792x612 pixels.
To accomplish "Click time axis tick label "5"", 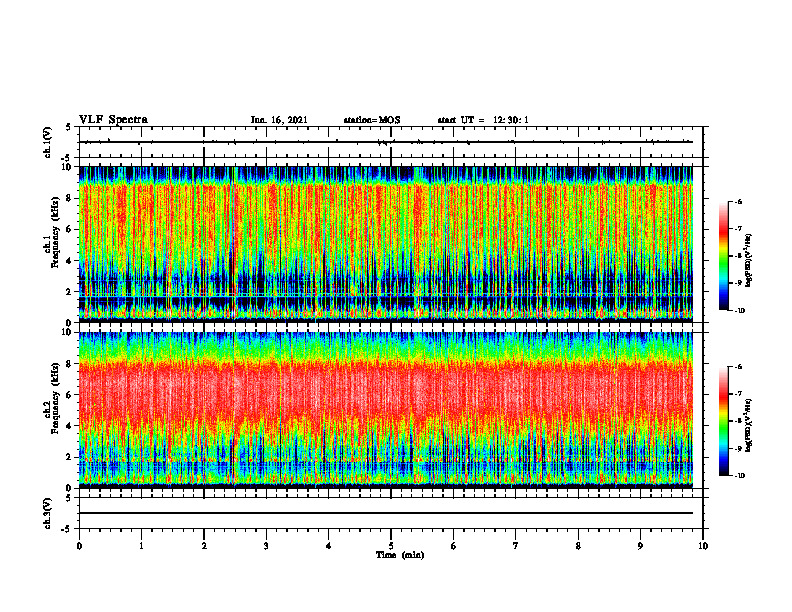I will pyautogui.click(x=391, y=546).
